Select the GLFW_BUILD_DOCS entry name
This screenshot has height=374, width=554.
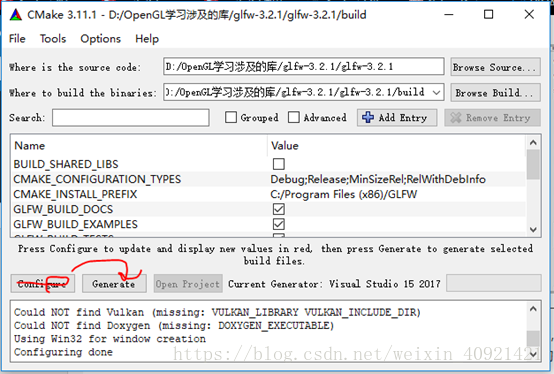[x=63, y=209]
